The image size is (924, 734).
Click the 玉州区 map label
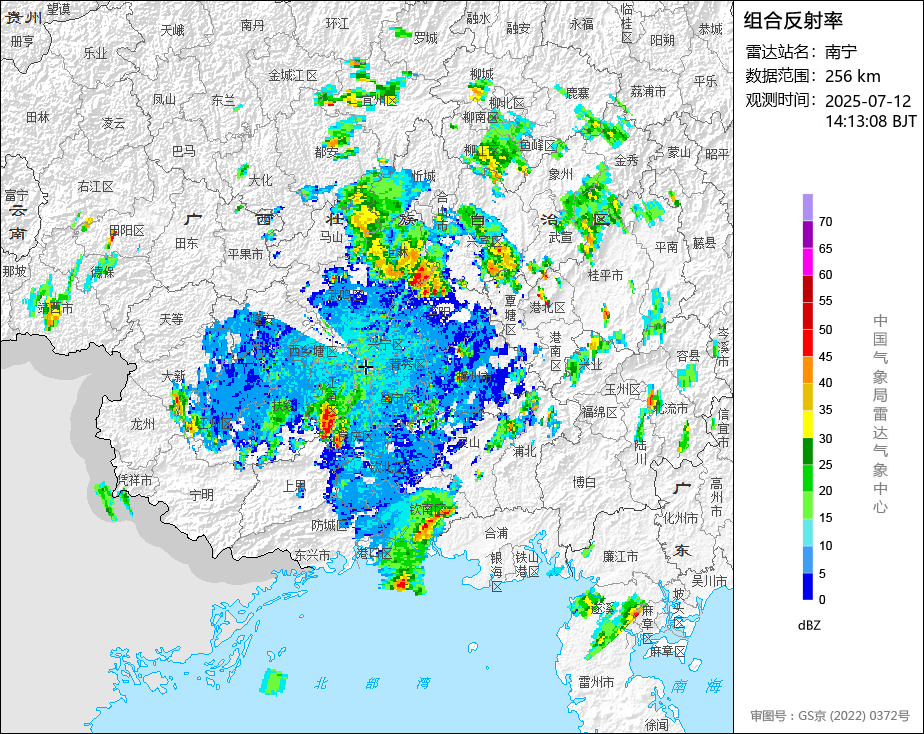pos(623,389)
